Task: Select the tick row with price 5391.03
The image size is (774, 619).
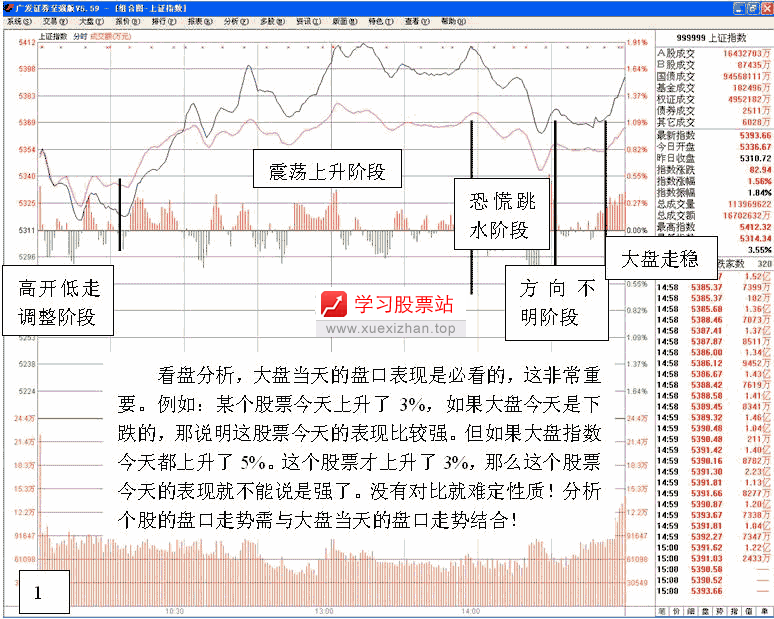Action: [713, 559]
